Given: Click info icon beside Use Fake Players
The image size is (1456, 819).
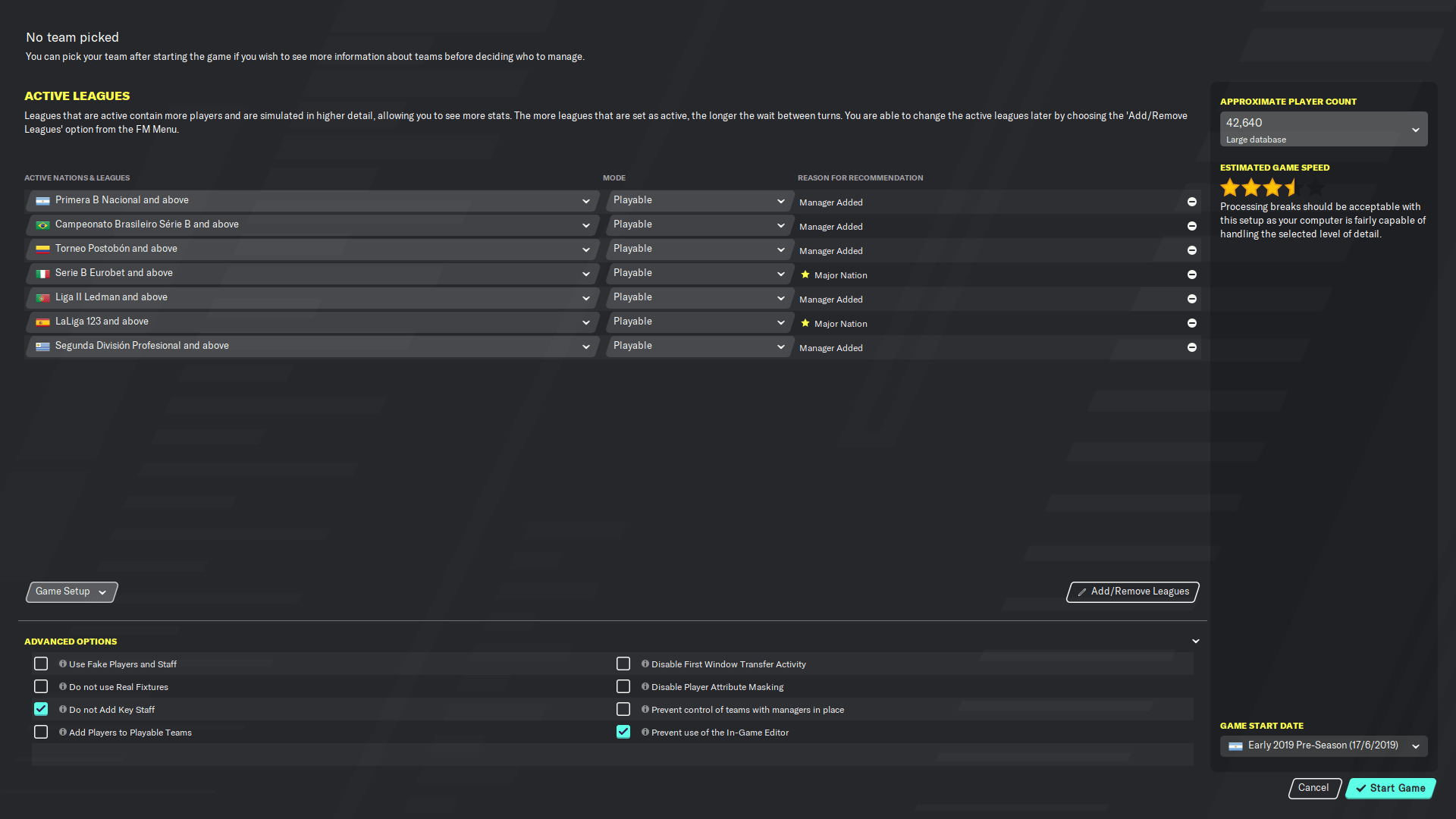Looking at the screenshot, I should click(x=63, y=664).
